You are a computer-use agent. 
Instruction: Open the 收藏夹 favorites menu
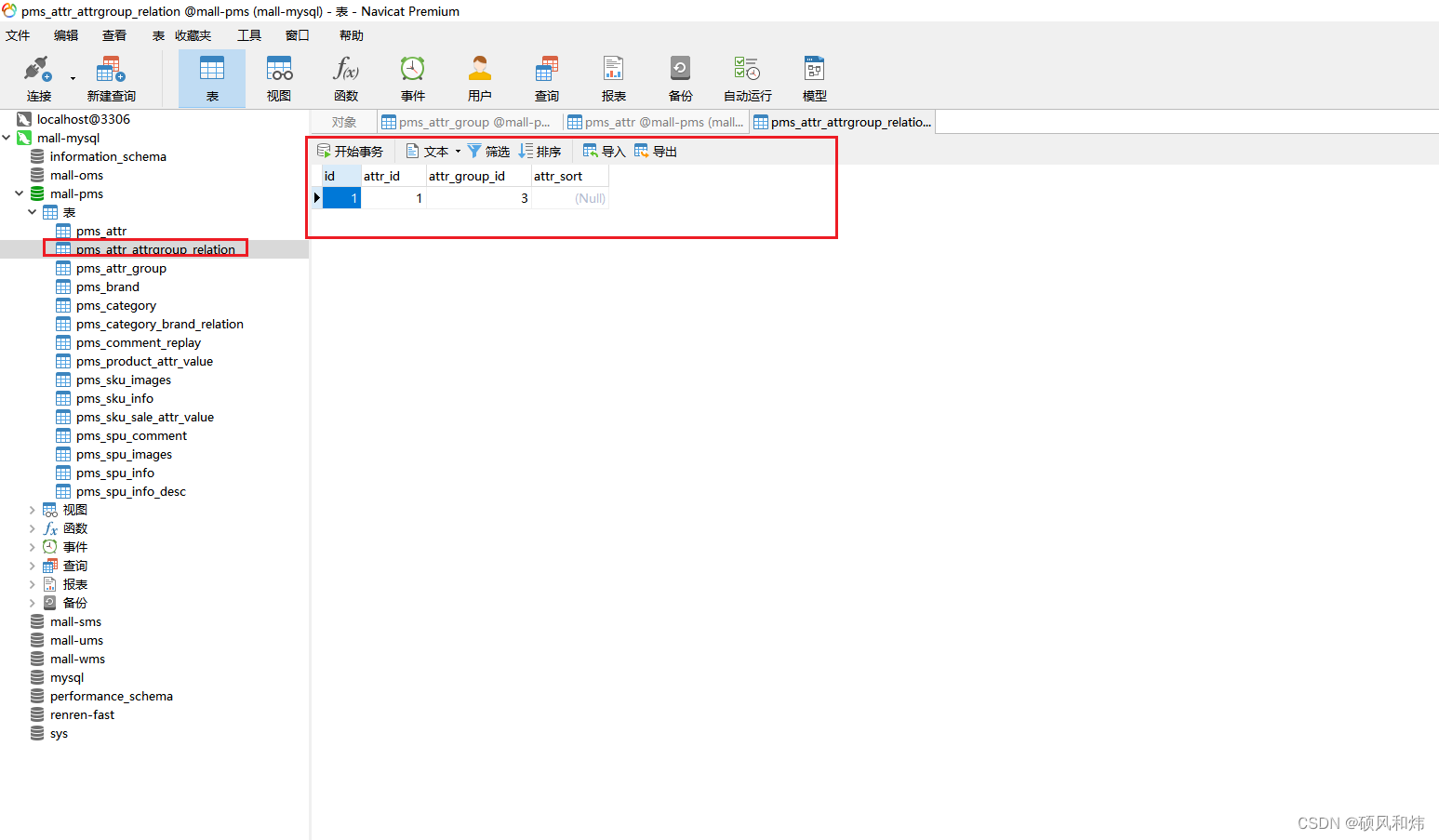click(193, 35)
